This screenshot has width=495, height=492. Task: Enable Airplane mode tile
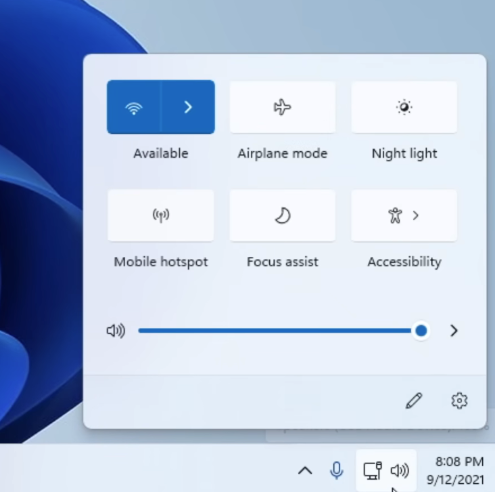point(282,107)
